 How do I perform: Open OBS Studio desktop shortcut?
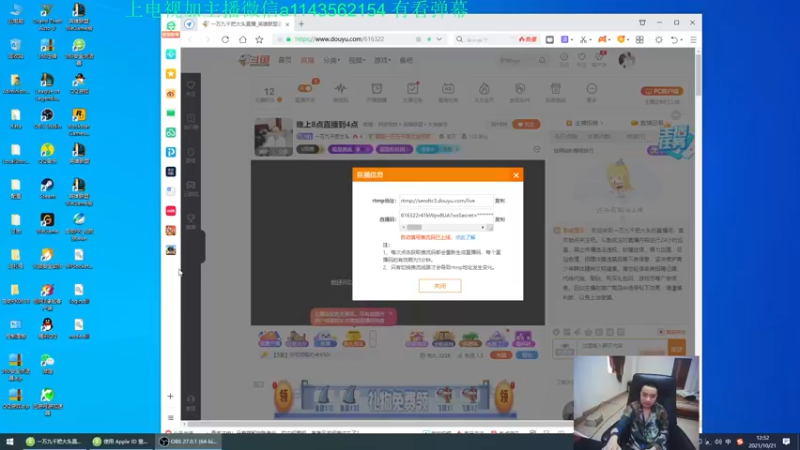47,118
